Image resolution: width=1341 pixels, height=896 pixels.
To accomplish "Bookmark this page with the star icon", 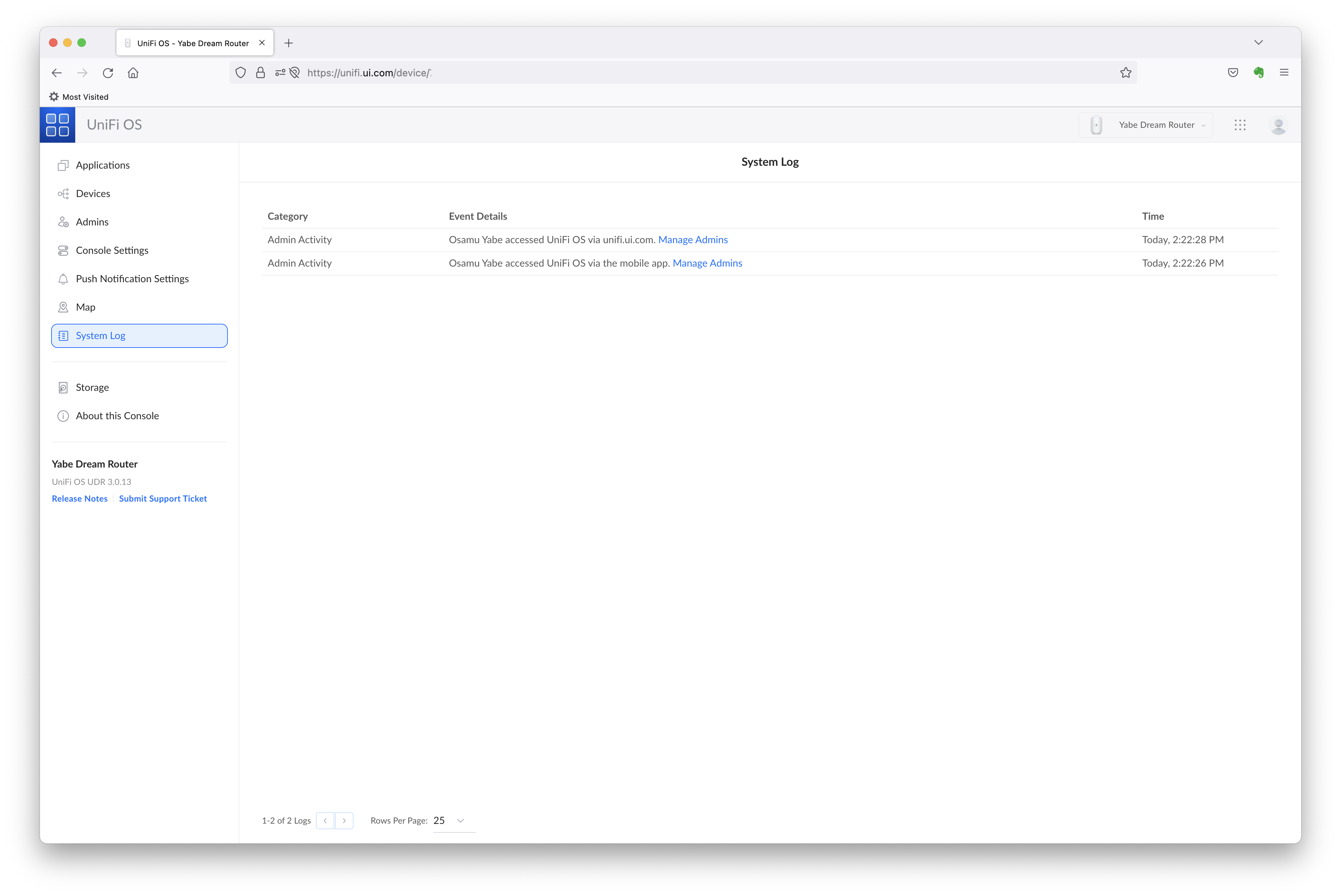I will pyautogui.click(x=1126, y=72).
